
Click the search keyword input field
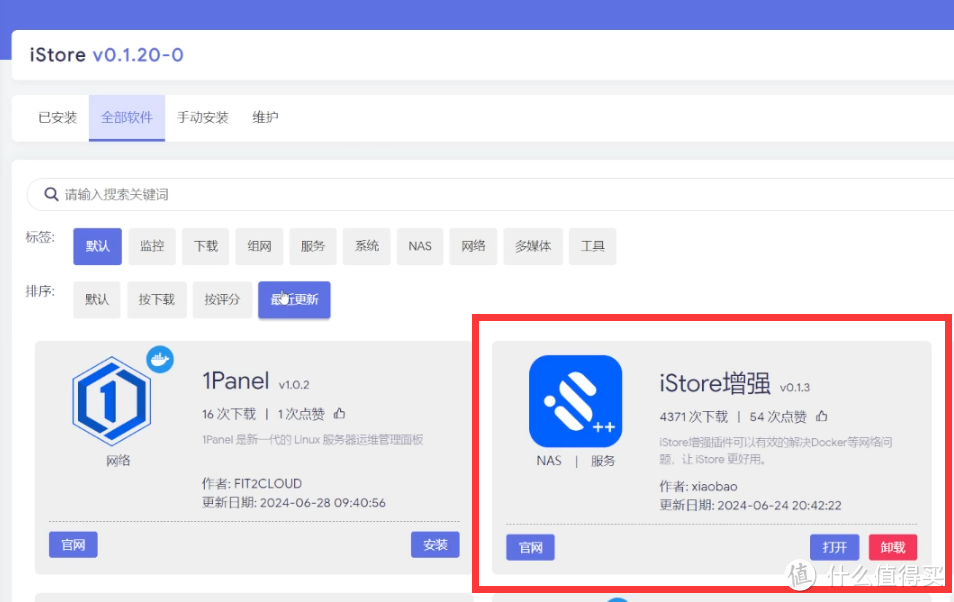(300, 194)
